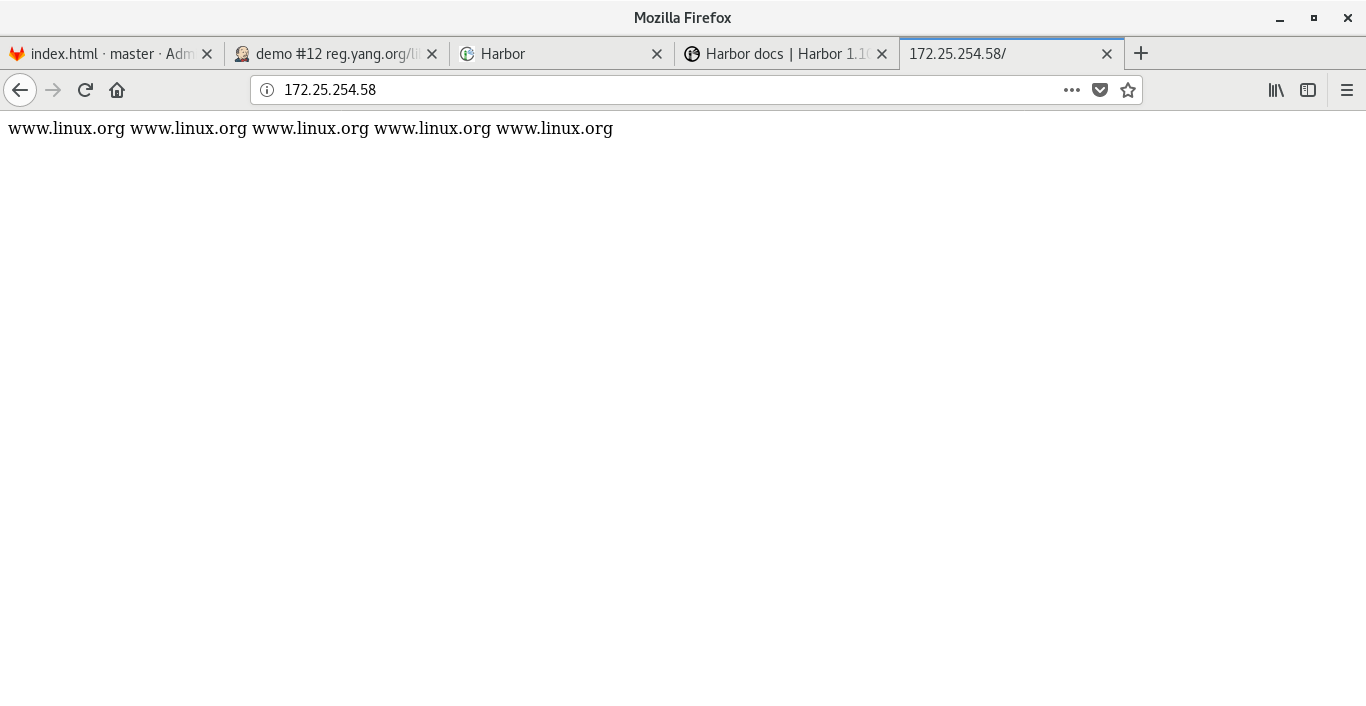Image resolution: width=1366 pixels, height=706 pixels.
Task: Close the GitLab index.html tab
Action: pyautogui.click(x=207, y=54)
